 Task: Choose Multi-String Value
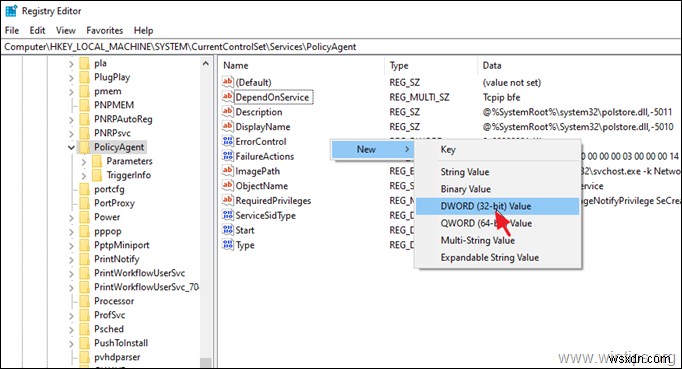click(498, 240)
